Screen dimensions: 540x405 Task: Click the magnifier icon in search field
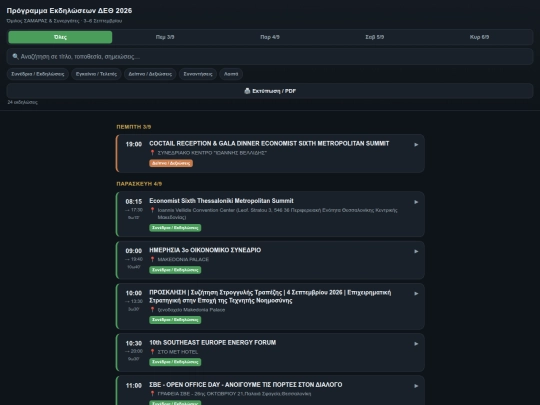[15, 56]
